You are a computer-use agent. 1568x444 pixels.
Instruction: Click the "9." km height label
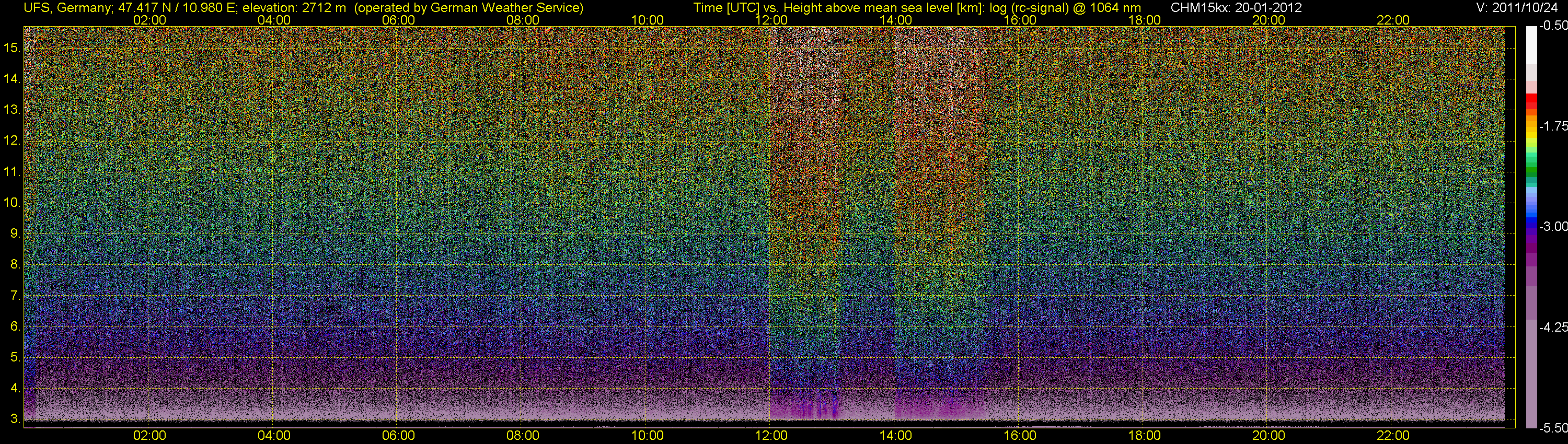15,233
